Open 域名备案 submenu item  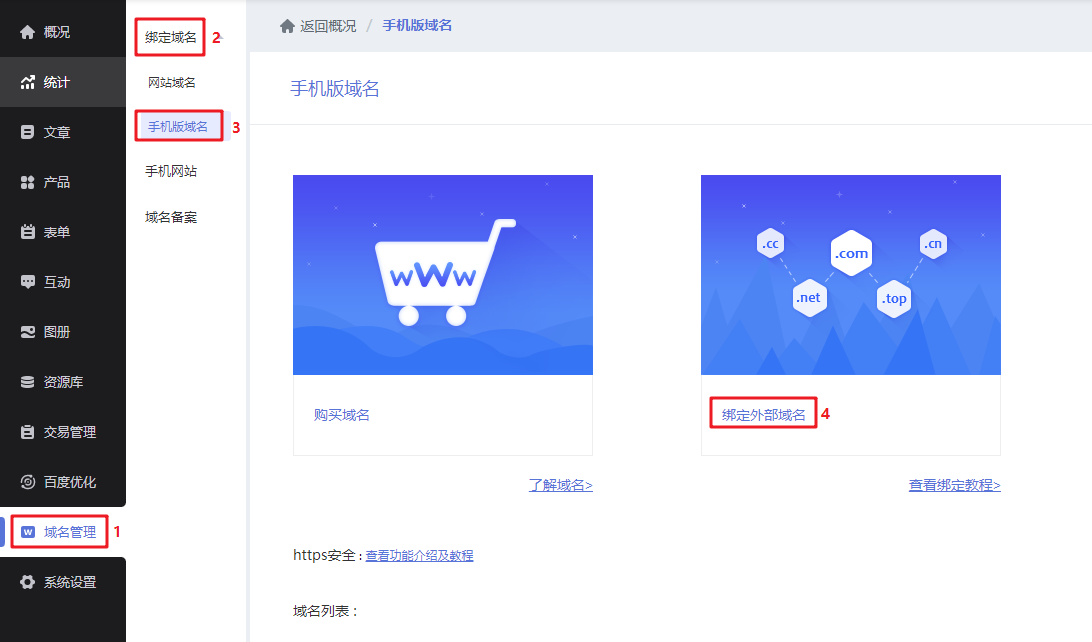tap(171, 217)
